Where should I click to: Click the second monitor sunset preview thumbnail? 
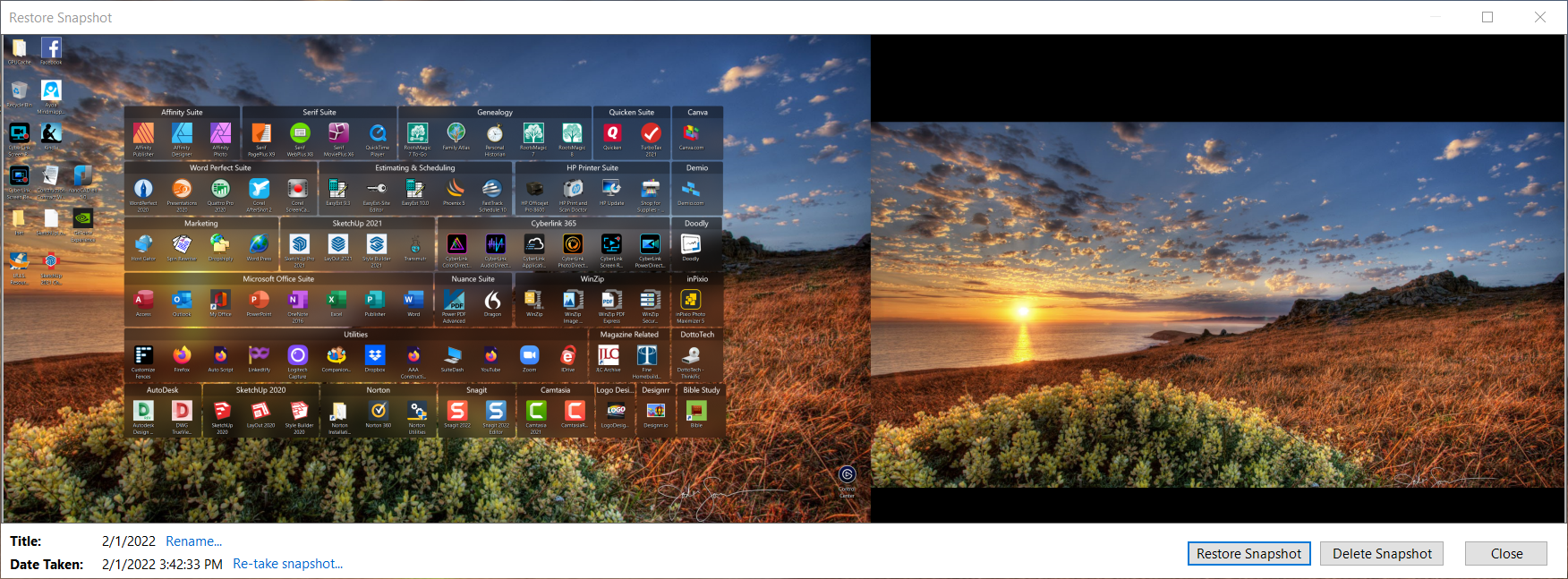click(1218, 304)
